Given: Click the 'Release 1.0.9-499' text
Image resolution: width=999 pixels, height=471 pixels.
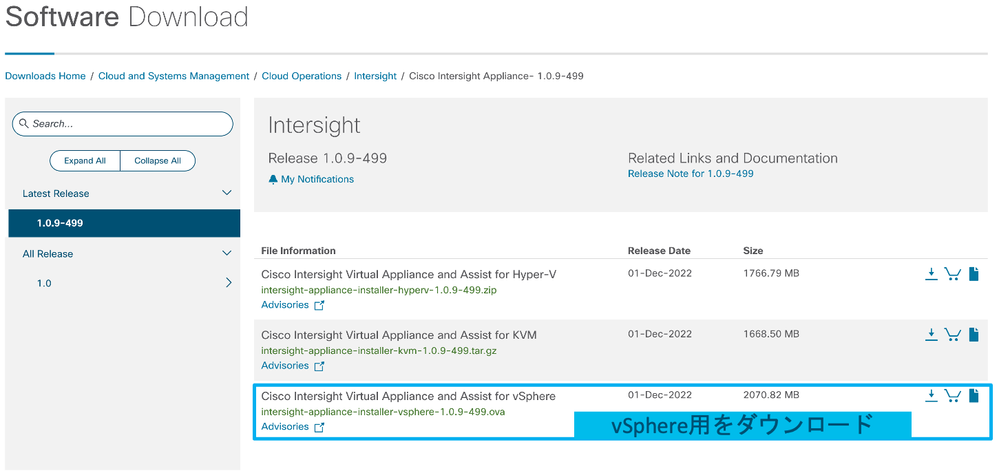Looking at the screenshot, I should click(327, 158).
